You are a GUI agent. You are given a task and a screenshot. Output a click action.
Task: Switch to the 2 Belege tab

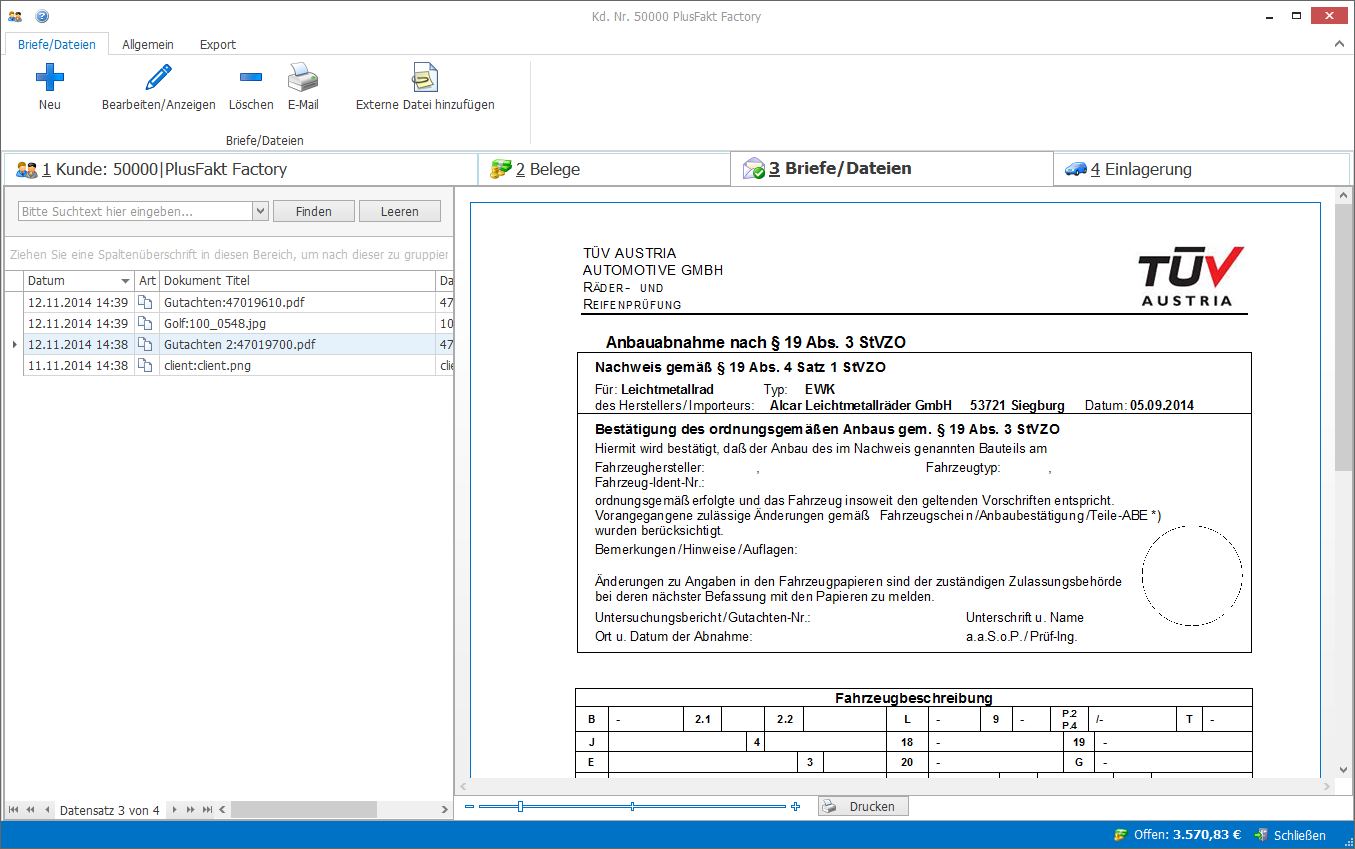point(604,169)
